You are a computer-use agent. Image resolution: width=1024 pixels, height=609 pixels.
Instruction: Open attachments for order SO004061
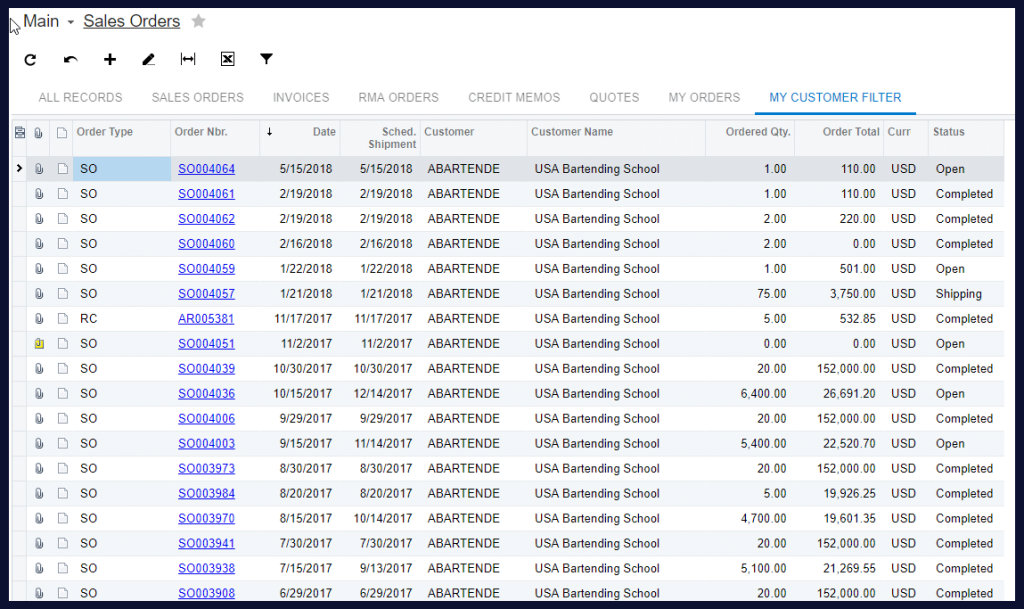click(39, 194)
